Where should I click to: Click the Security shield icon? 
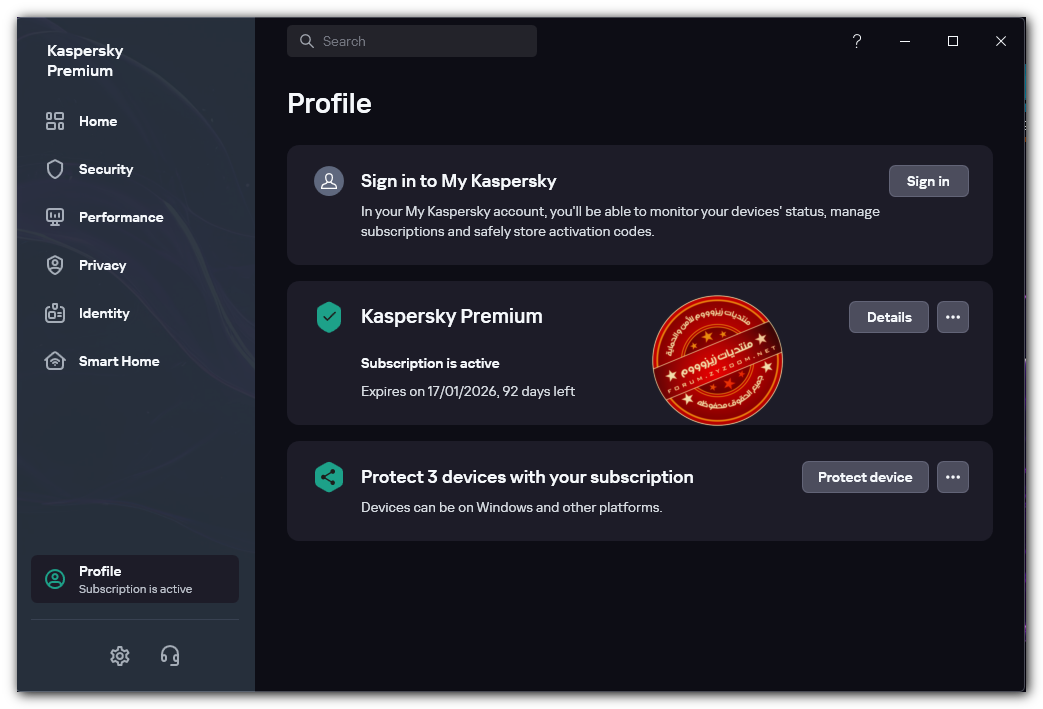55,169
